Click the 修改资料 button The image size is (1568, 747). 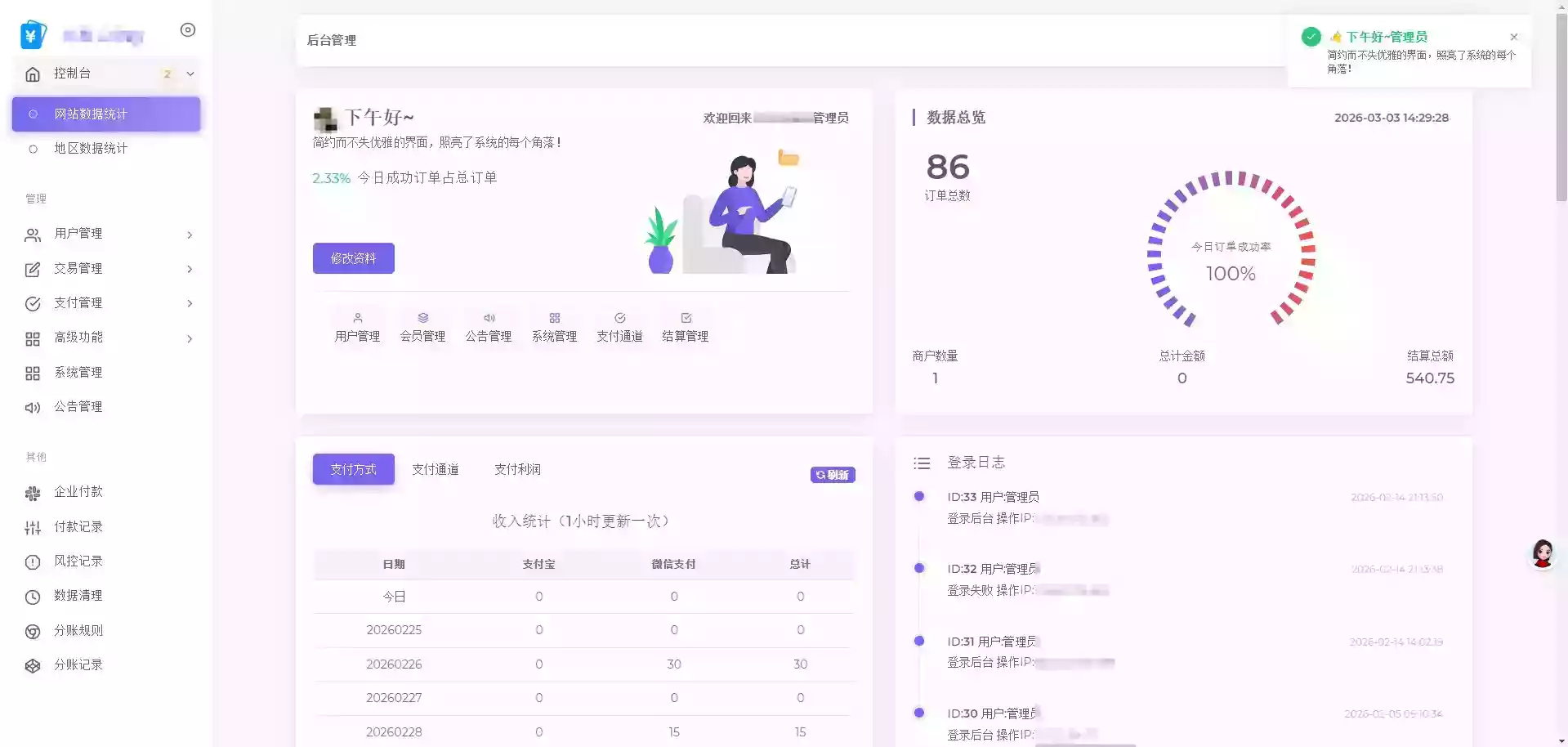(353, 258)
